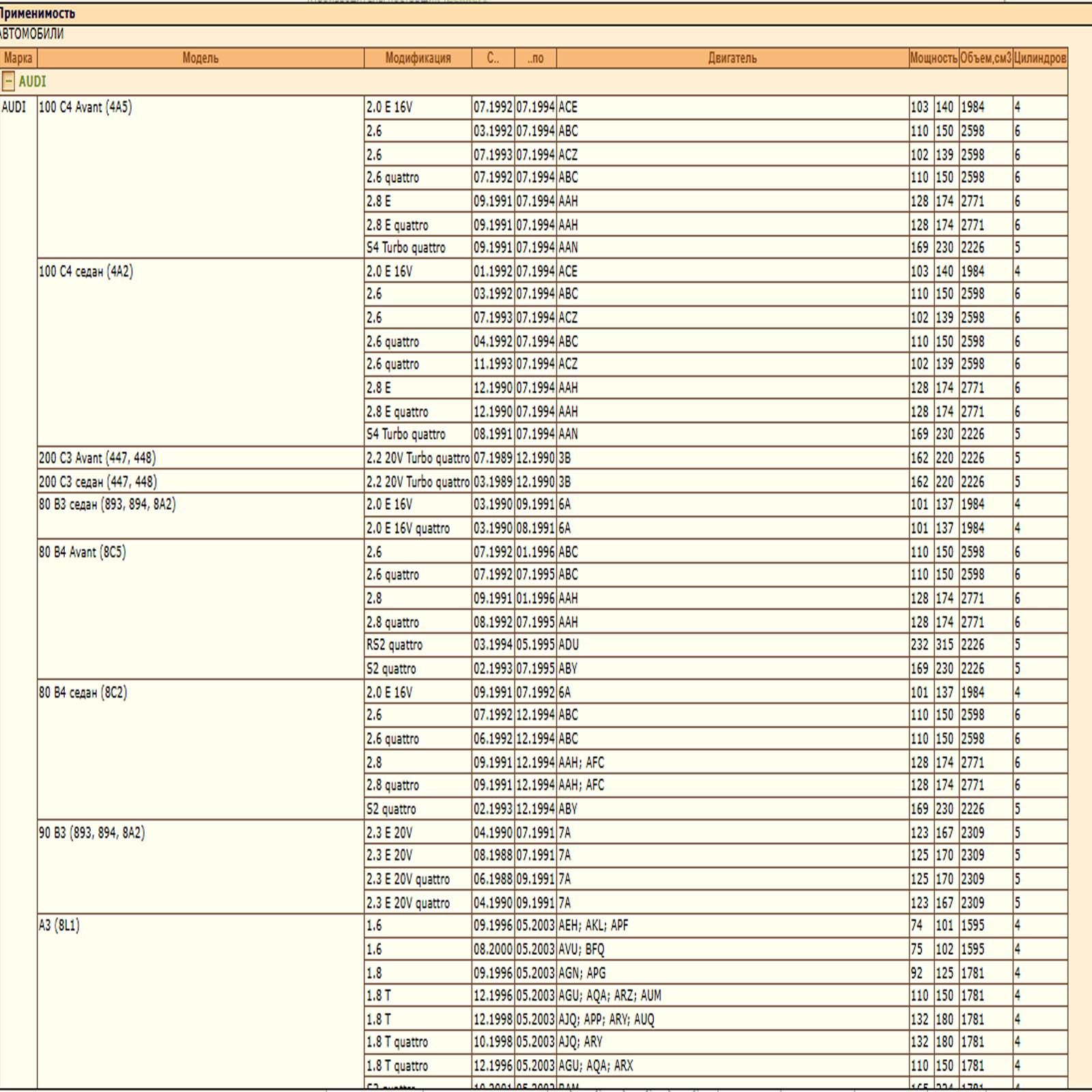The width and height of the screenshot is (1092, 1092).
Task: Click the Цилиндров column header
Action: coord(1039,58)
